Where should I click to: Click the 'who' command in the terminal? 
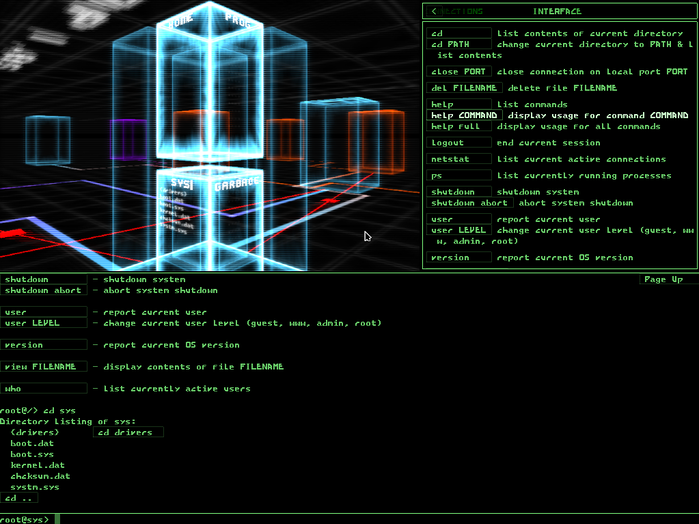(44, 388)
